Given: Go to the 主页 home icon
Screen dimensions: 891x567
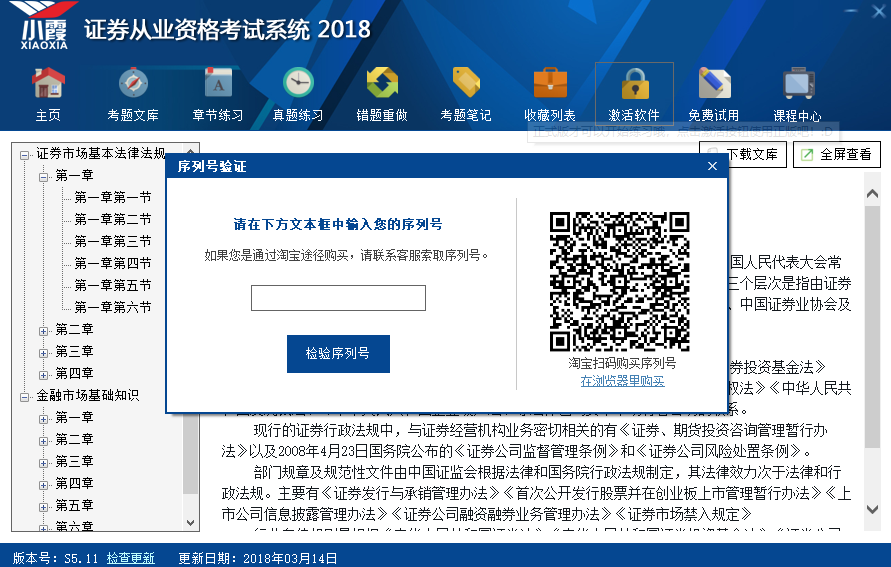Looking at the screenshot, I should (48, 84).
